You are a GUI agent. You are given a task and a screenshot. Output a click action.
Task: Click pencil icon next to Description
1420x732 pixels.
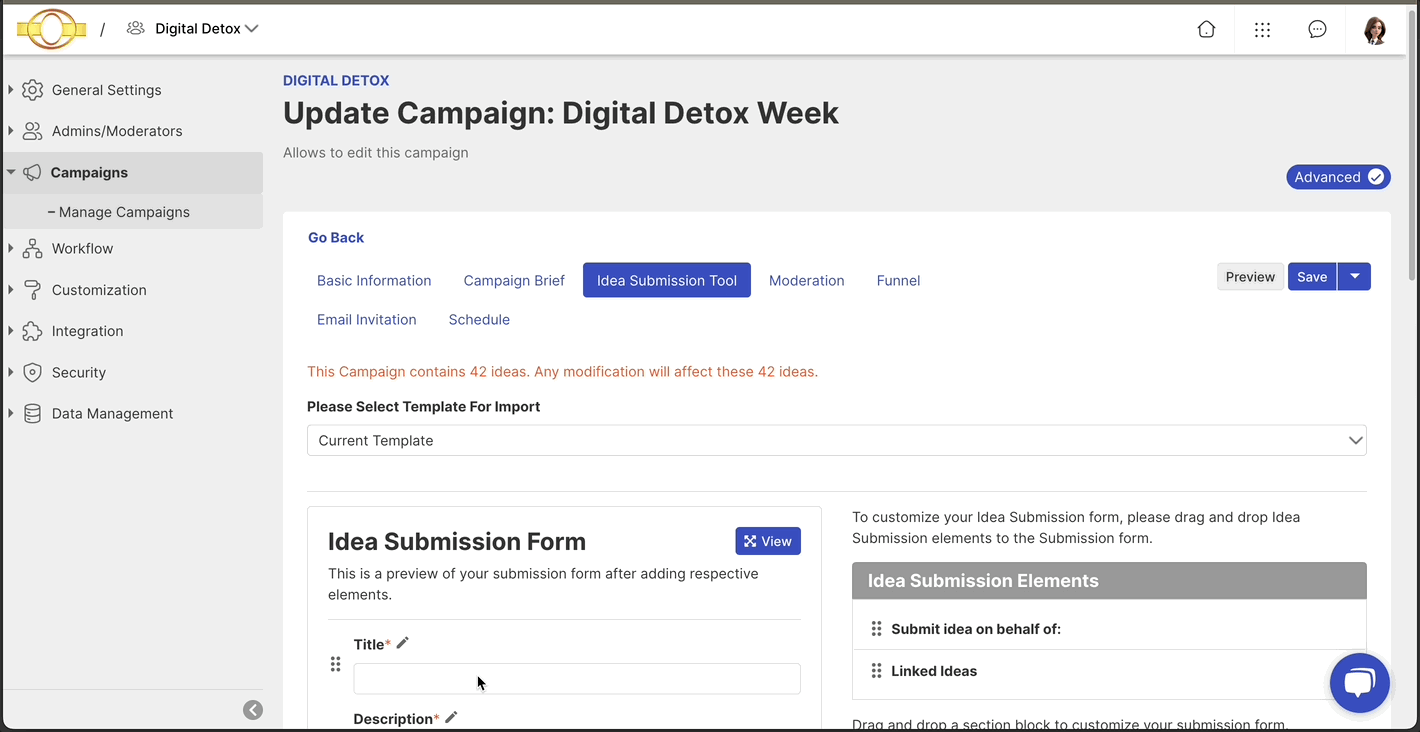451,718
